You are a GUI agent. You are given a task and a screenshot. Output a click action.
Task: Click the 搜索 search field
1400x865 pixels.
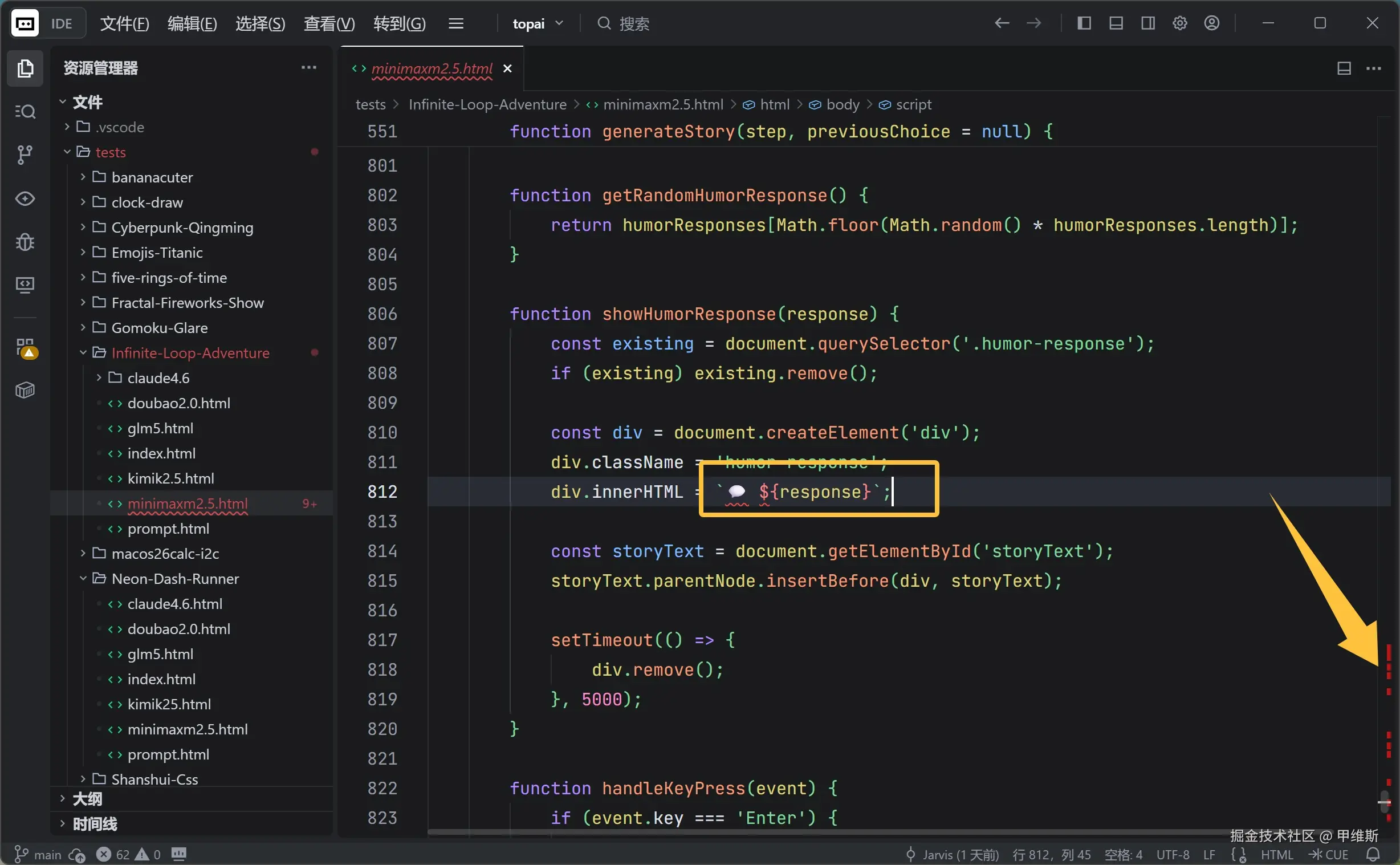[x=634, y=23]
